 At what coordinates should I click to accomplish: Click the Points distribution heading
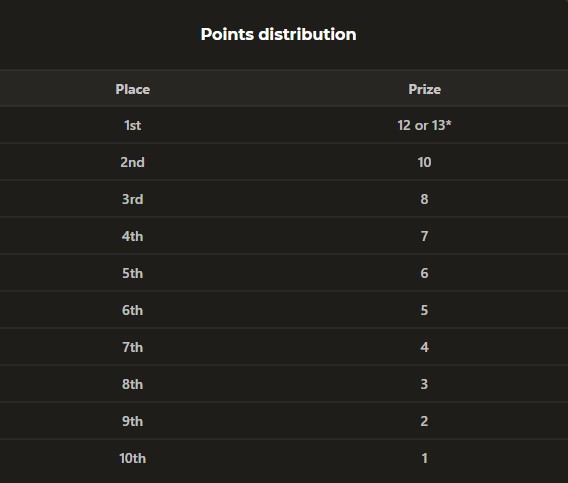[278, 35]
